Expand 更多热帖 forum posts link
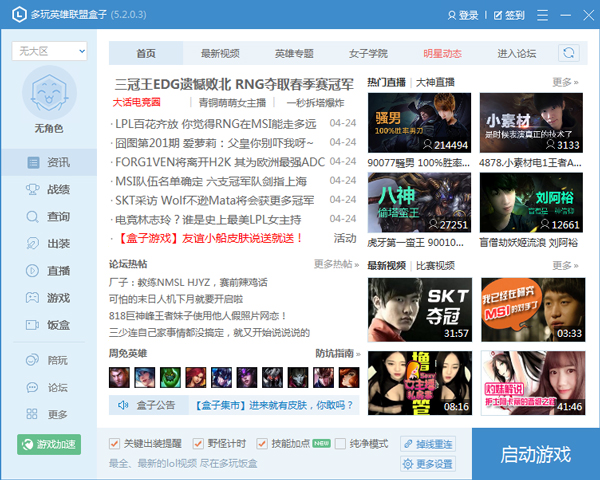 pos(336,264)
